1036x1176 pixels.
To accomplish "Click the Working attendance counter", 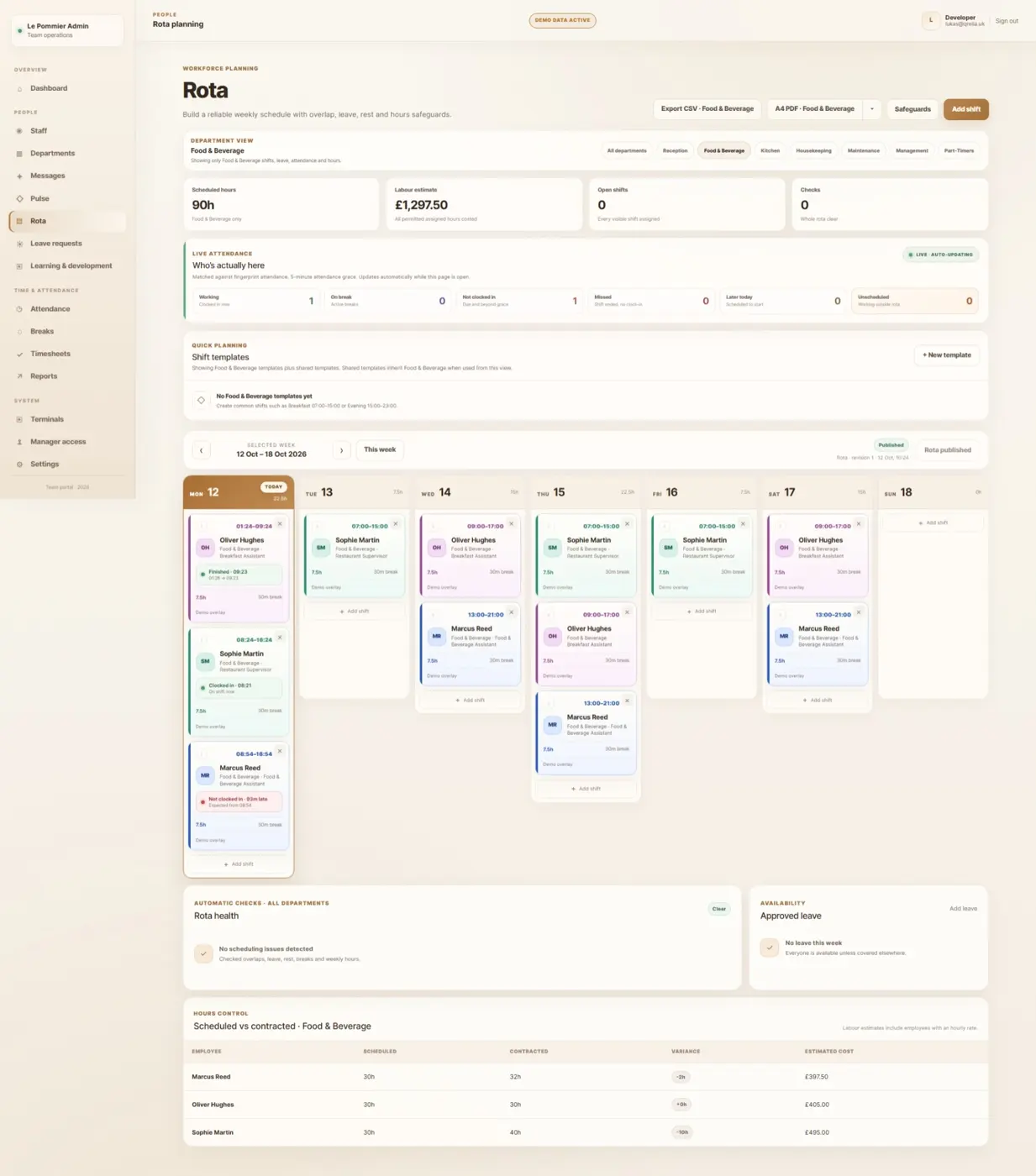I will point(255,301).
